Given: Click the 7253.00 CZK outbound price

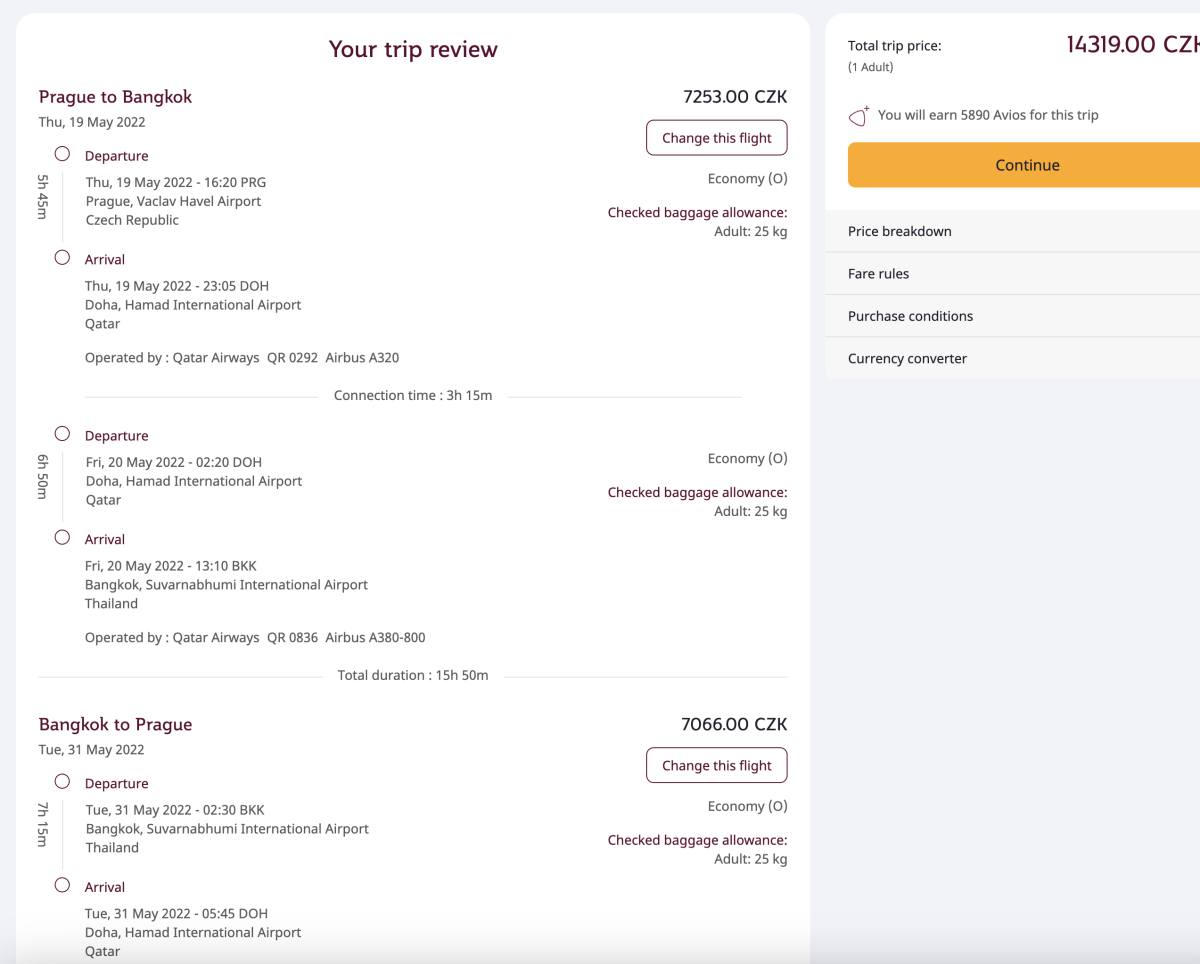Looking at the screenshot, I should (x=735, y=97).
